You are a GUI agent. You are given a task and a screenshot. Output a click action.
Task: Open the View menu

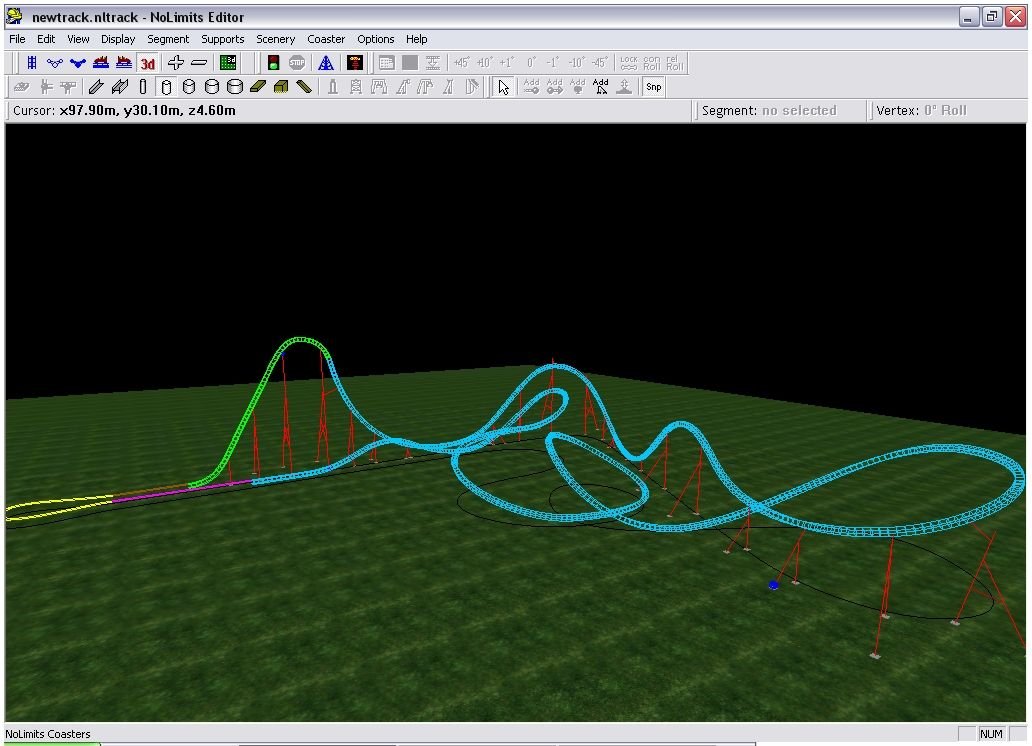pos(78,40)
